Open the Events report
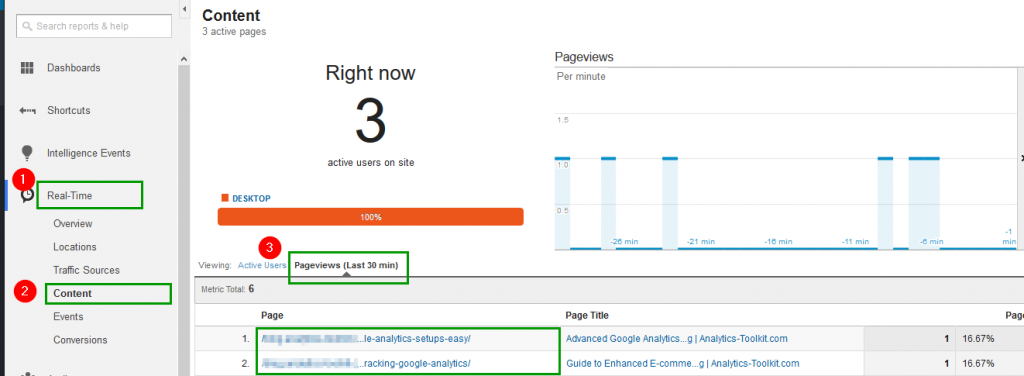The width and height of the screenshot is (1024, 376). click(68, 317)
